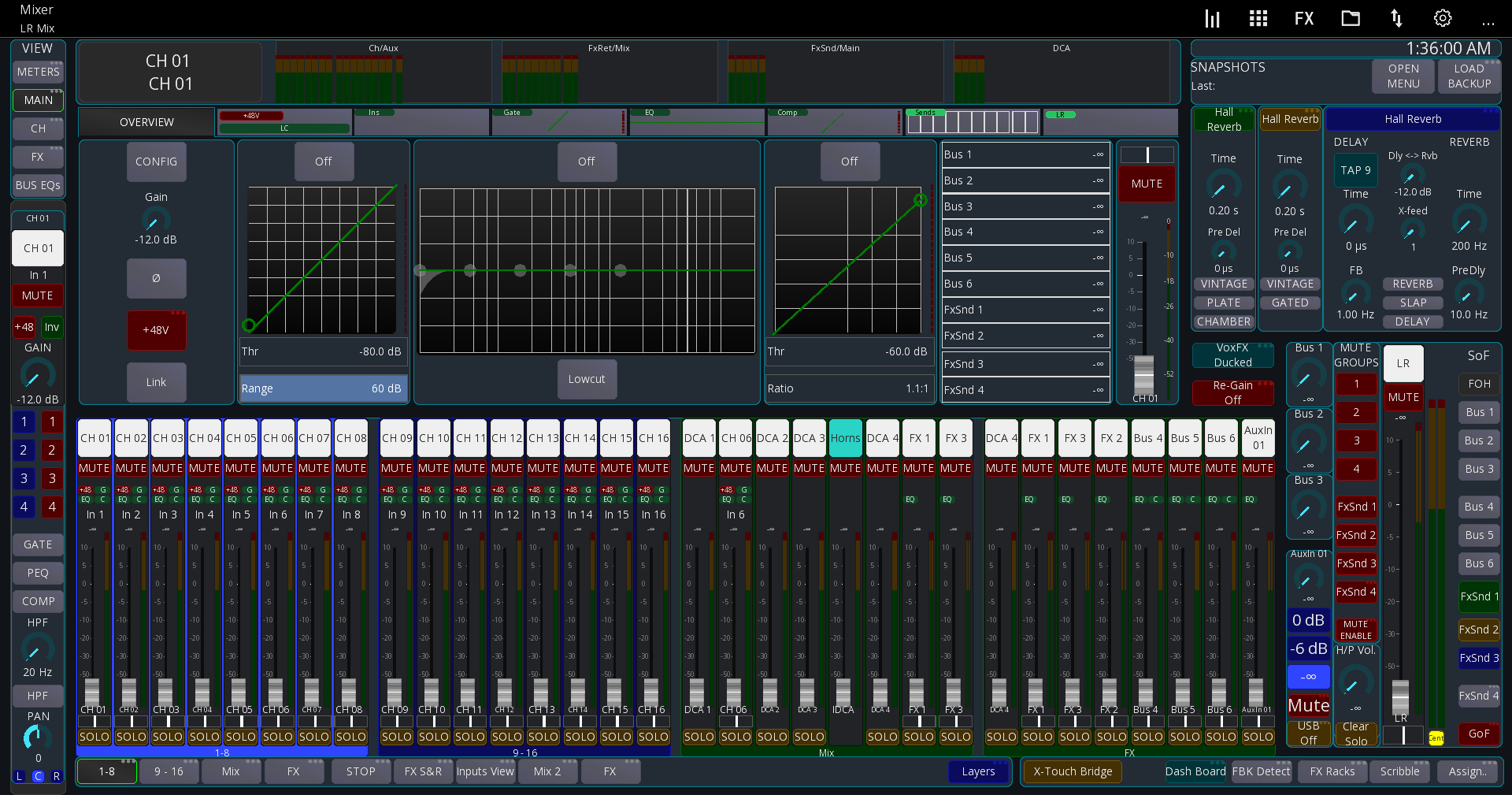Click the HPF frequency knob at 20 Hz
Viewport: 1512px width, 795px height.
pyautogui.click(x=37, y=649)
